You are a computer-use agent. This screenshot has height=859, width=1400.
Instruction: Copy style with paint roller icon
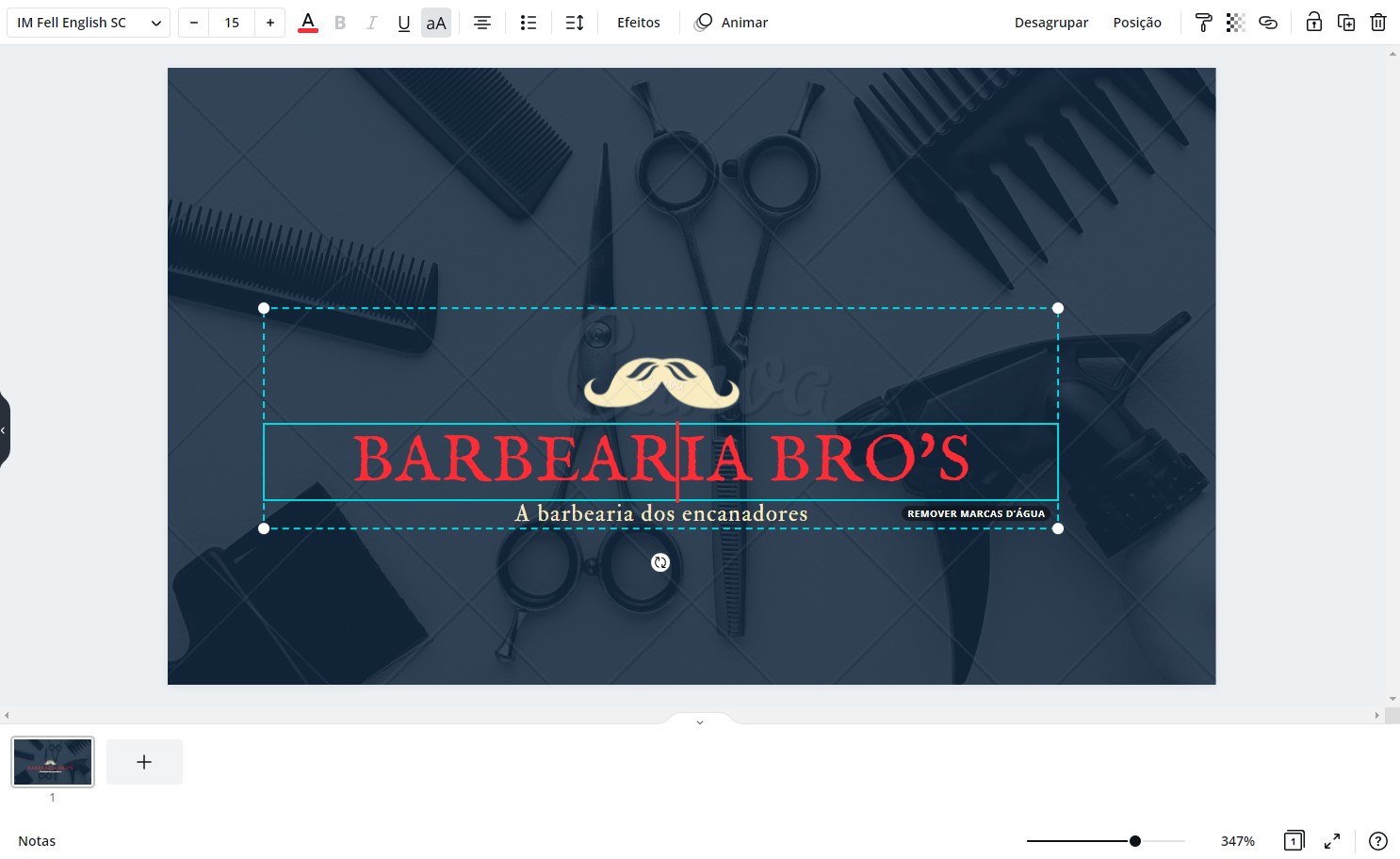[1204, 23]
